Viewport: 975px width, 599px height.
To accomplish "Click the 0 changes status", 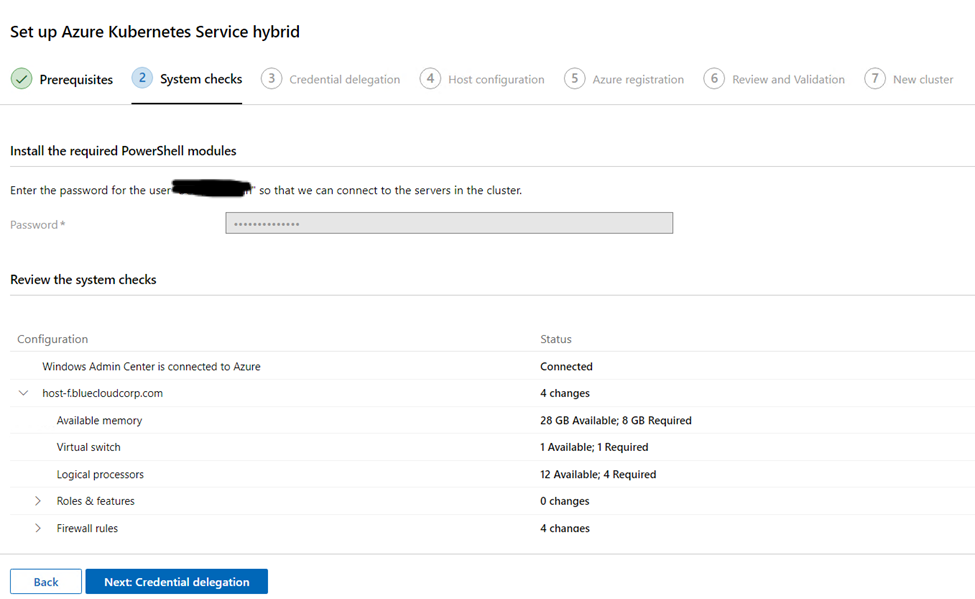I will click(565, 501).
